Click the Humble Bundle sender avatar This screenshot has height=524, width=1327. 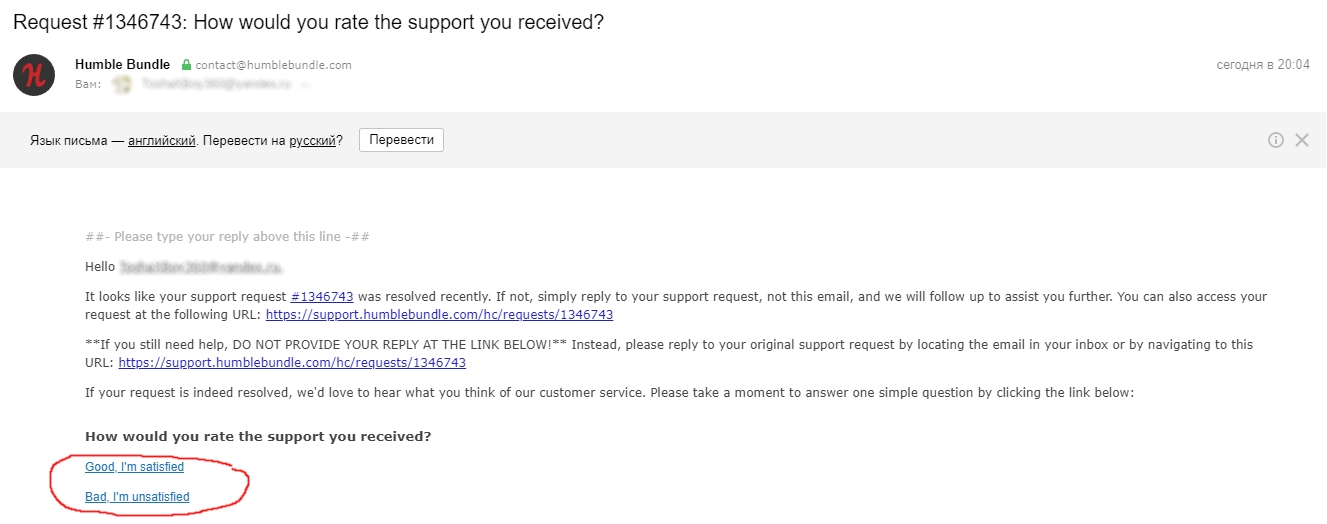(34, 75)
